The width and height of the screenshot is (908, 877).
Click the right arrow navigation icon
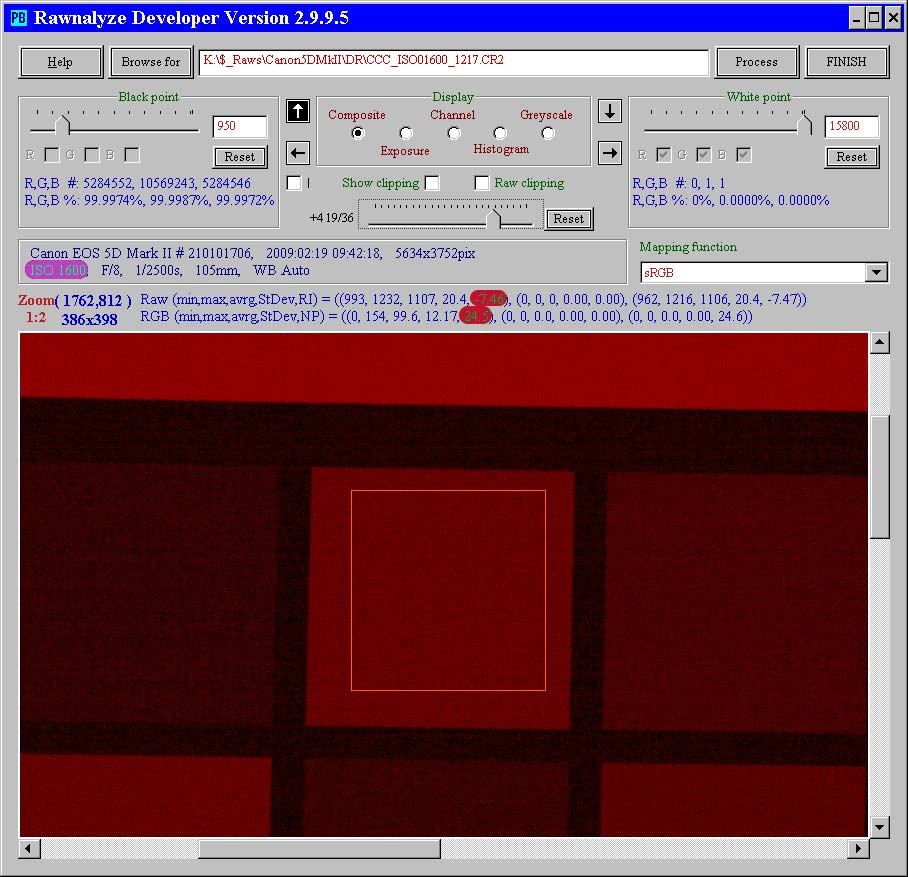point(610,153)
